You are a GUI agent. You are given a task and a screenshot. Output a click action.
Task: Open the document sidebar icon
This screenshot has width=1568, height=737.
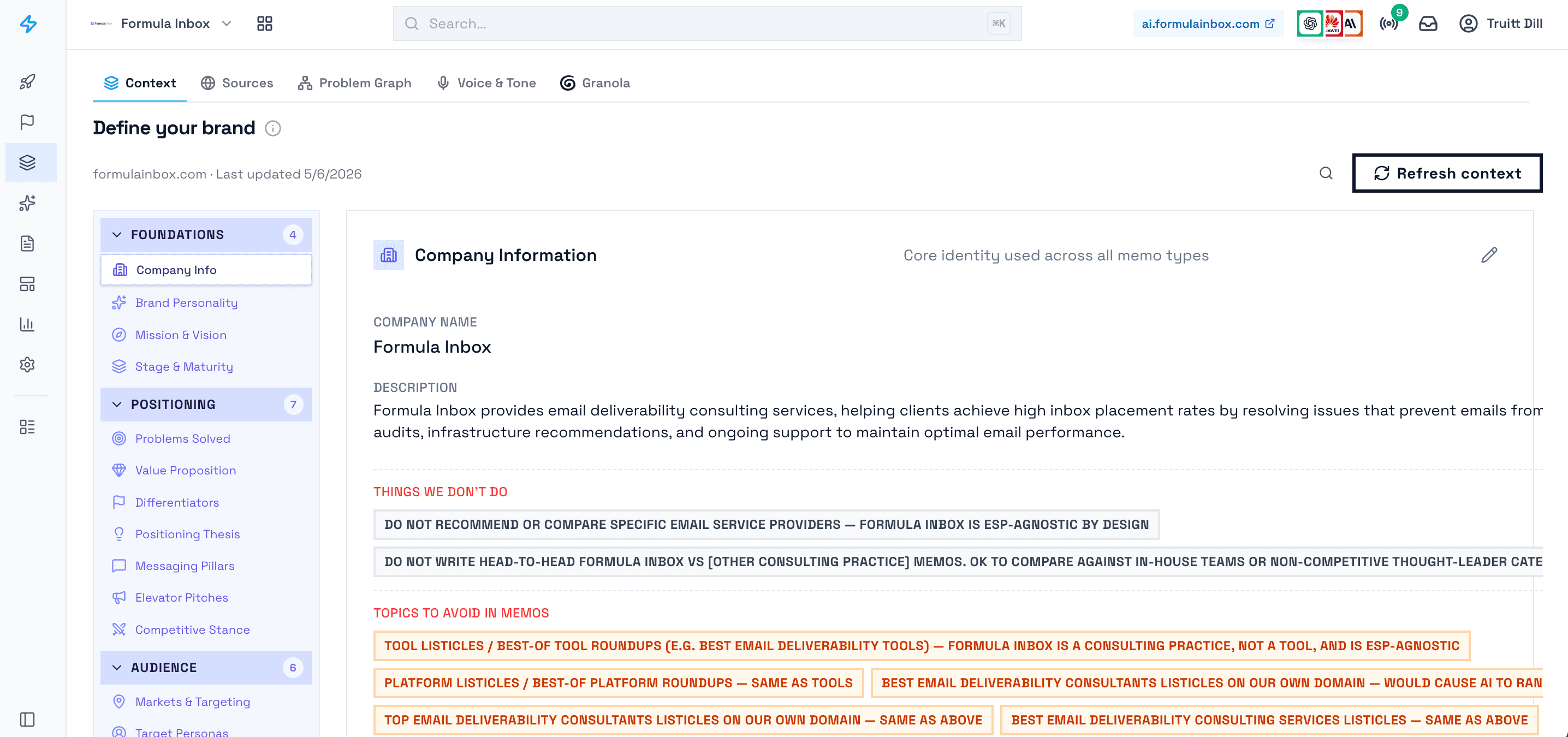tap(27, 243)
